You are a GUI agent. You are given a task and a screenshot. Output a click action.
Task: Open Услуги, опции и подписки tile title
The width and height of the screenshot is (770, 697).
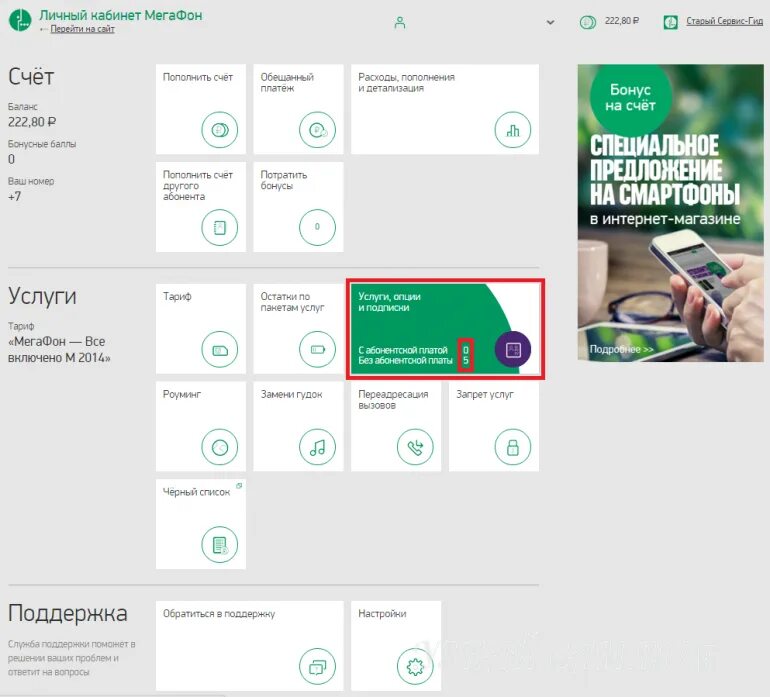coord(389,302)
